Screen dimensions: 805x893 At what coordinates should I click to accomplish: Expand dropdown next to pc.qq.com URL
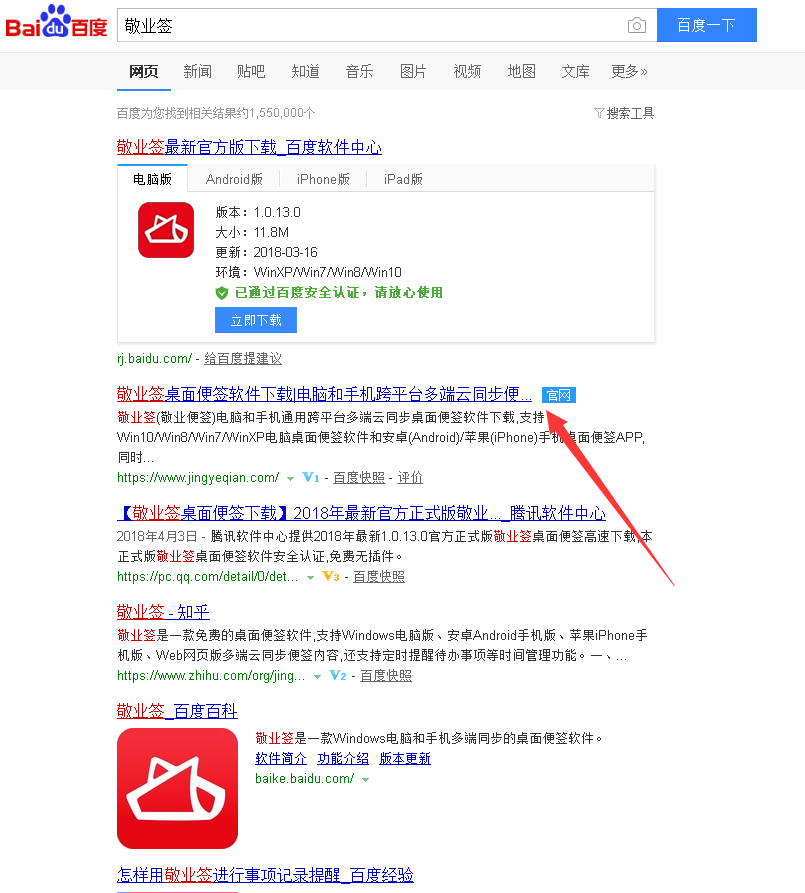pos(310,577)
